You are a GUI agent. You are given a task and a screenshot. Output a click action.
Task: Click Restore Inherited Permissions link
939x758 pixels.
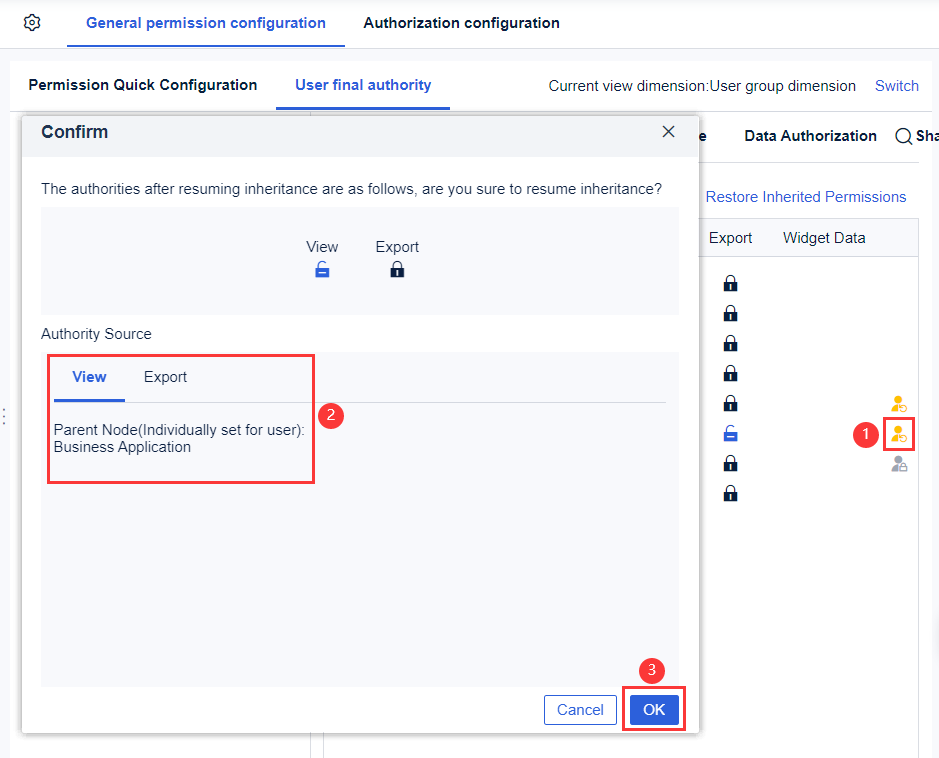[806, 196]
